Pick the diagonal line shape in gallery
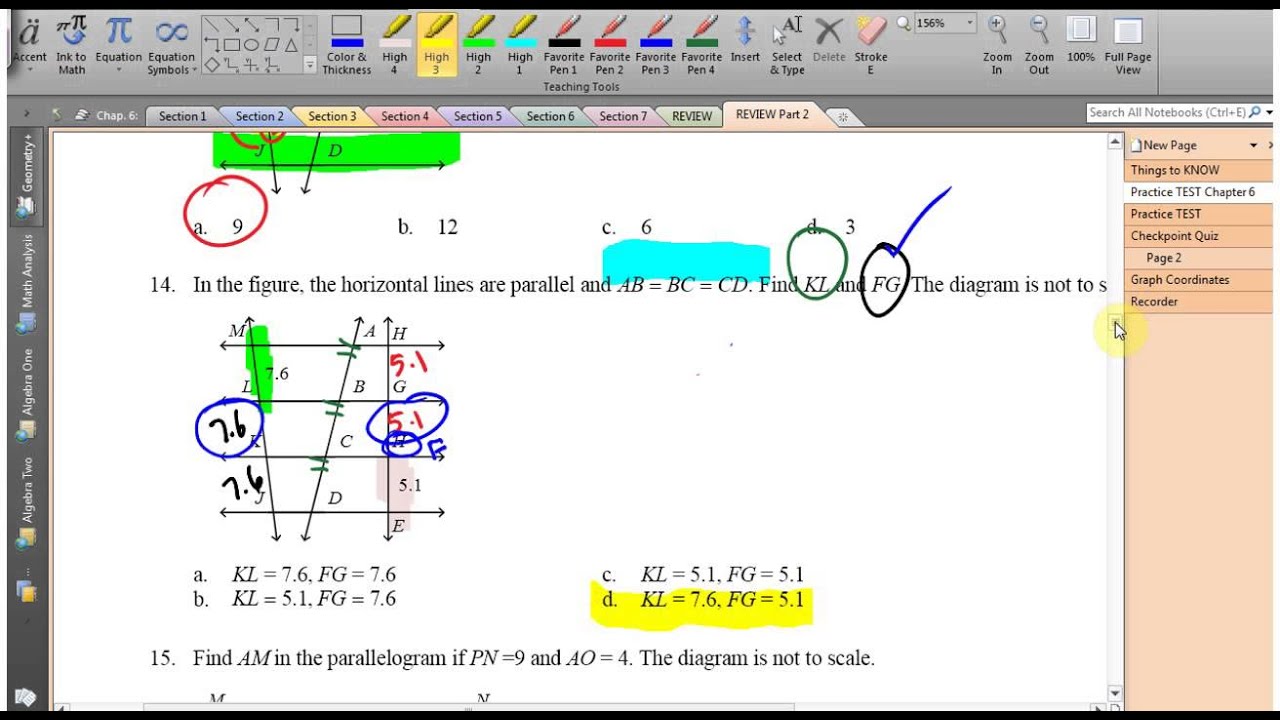The height and width of the screenshot is (720, 1280). pos(212,24)
